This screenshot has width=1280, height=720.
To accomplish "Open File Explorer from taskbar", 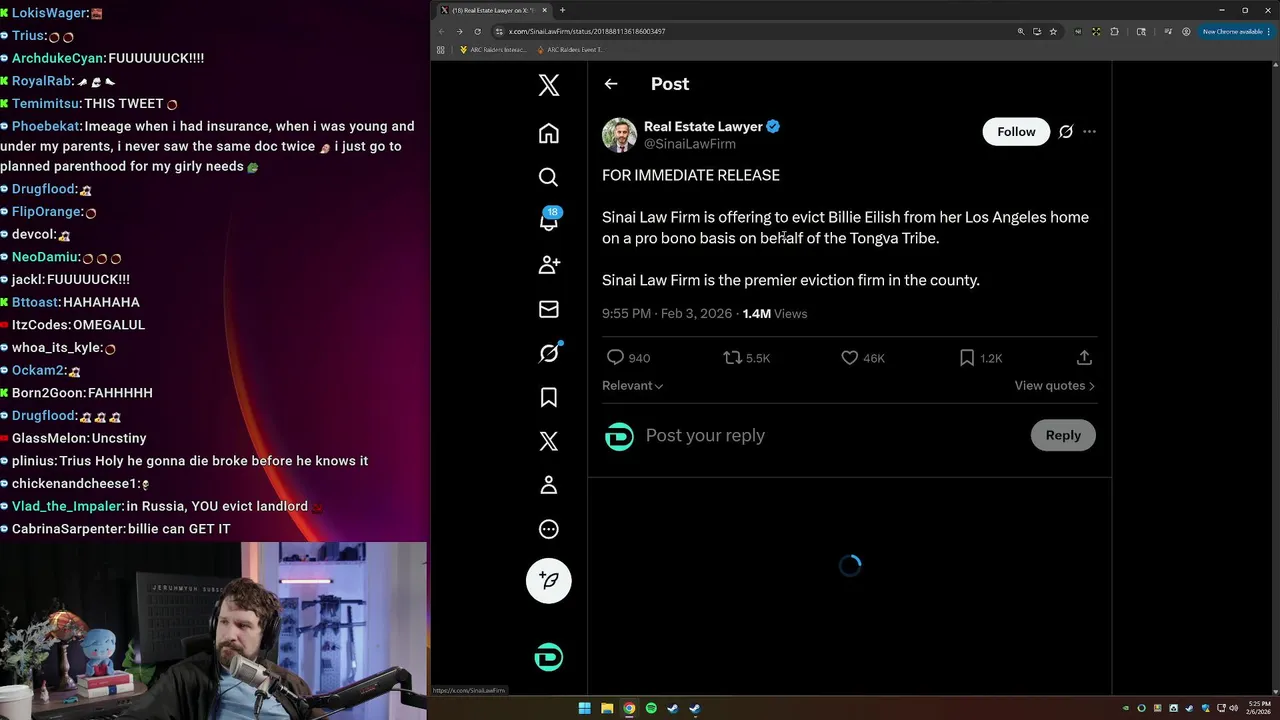I will 607,709.
